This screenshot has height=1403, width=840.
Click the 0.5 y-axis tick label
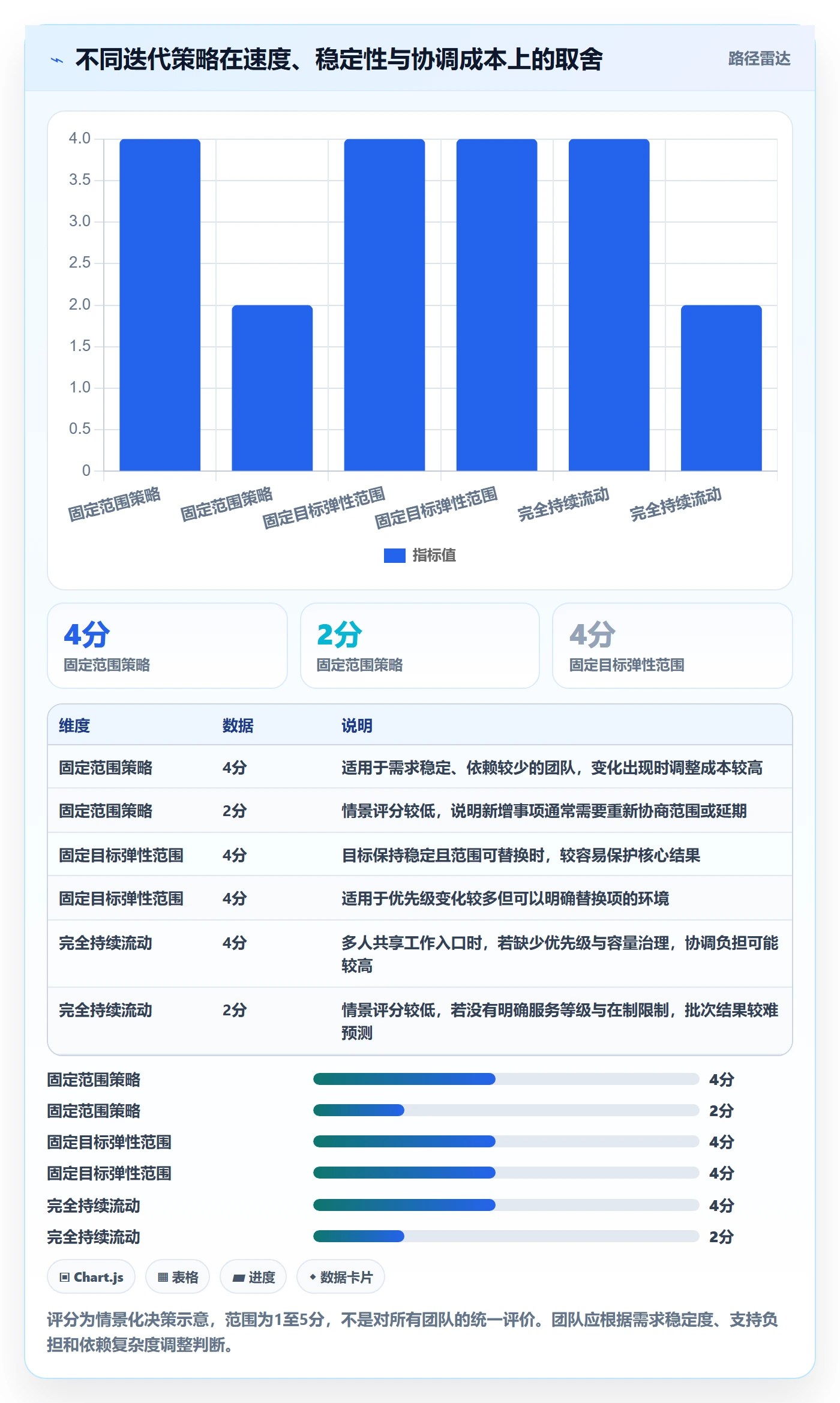80,429
